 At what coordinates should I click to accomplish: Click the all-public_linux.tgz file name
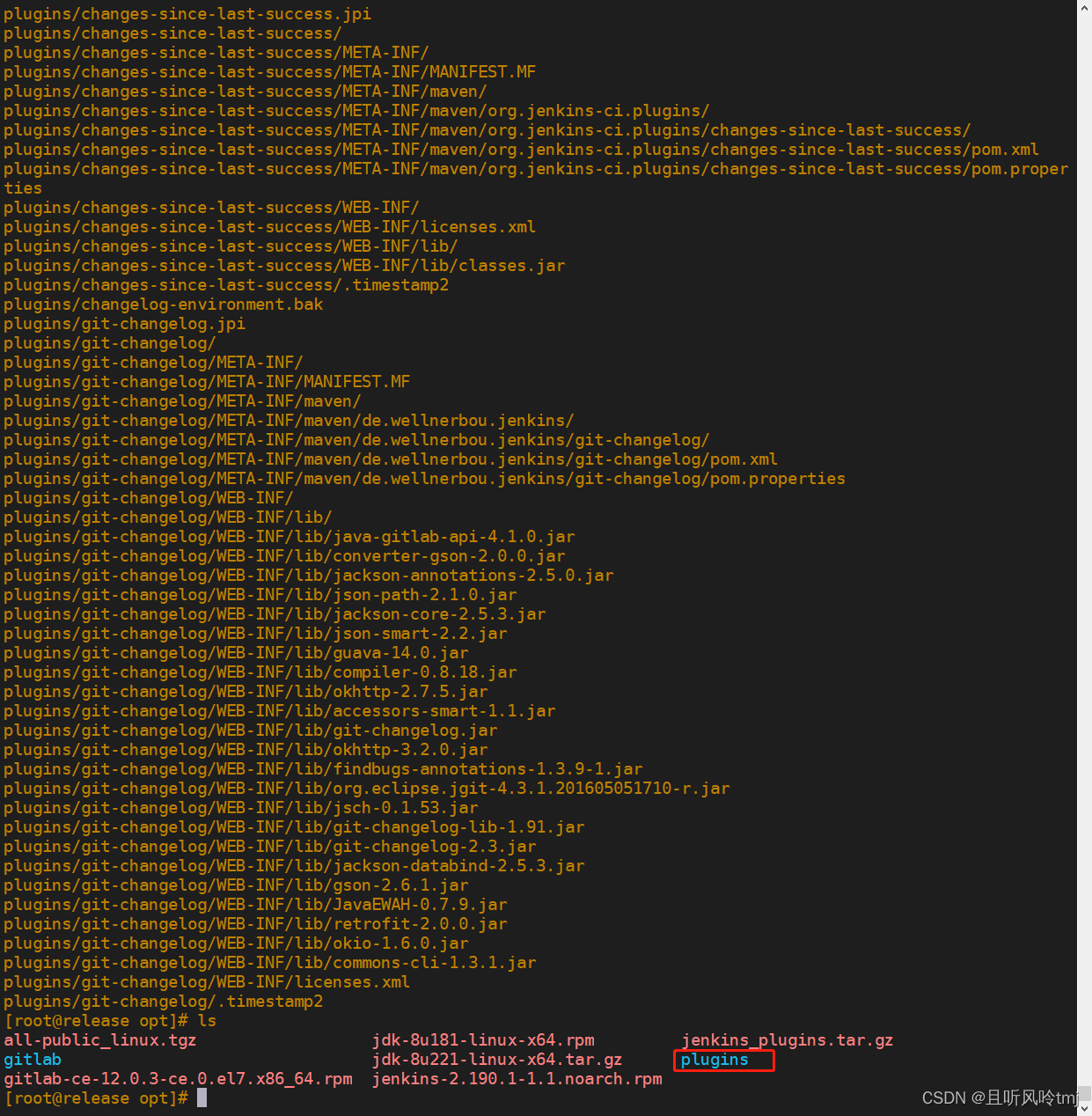pos(100,1040)
